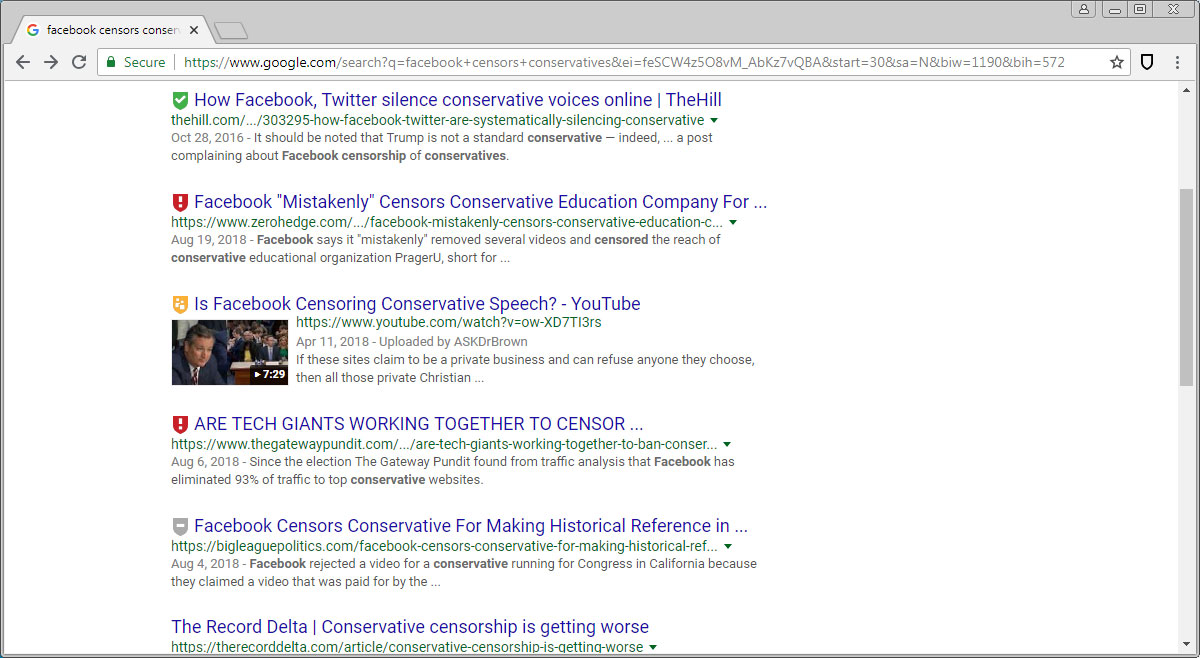1200x658 pixels.
Task: Open the shield extension icon in toolbar
Action: 1147,62
